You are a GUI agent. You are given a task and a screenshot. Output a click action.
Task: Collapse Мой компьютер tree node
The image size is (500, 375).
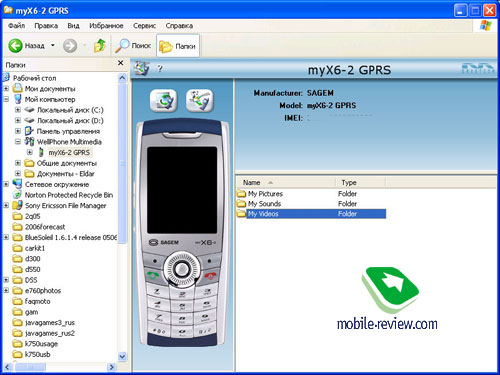(6, 99)
